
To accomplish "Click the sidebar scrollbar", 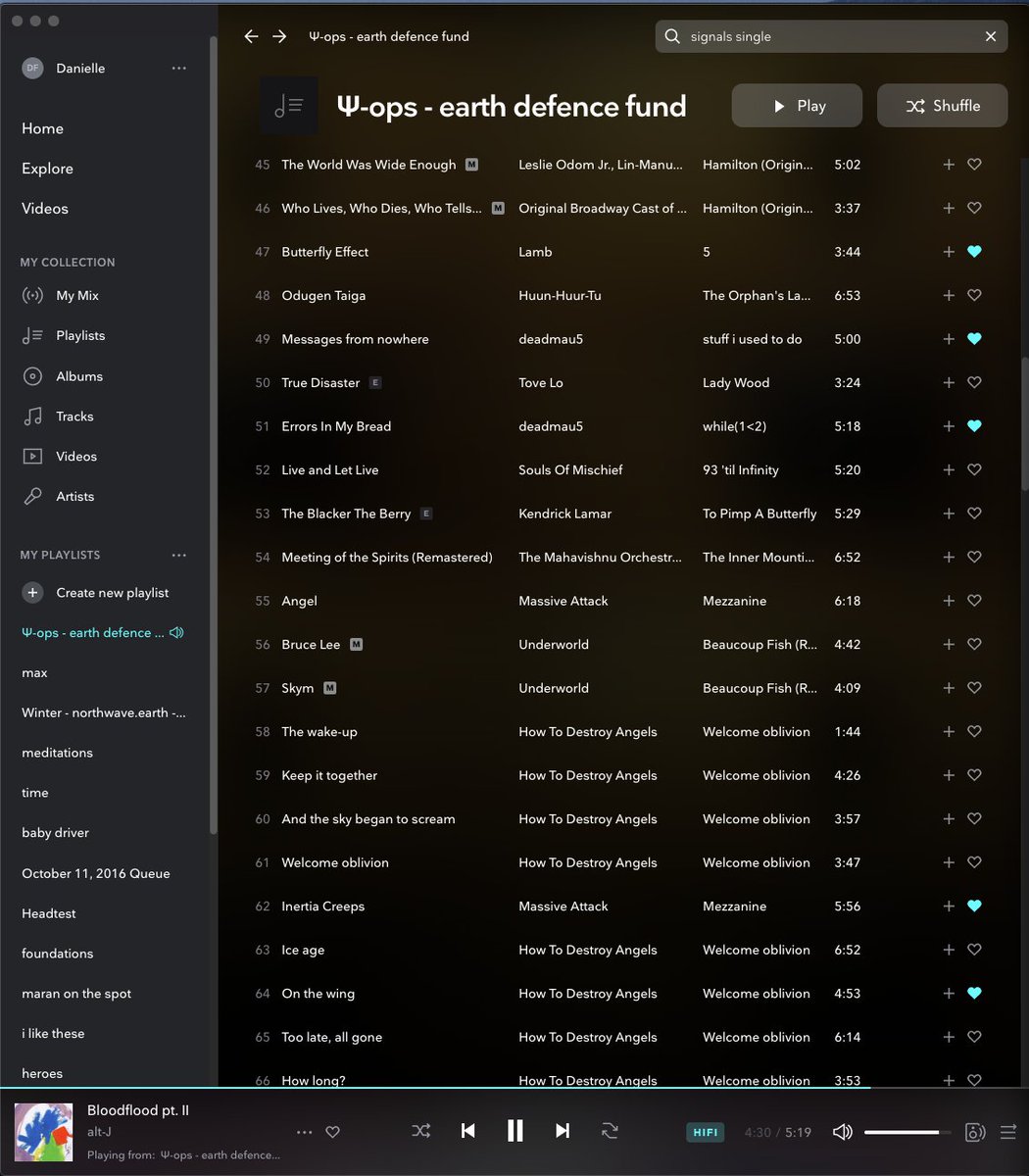I will (213, 436).
